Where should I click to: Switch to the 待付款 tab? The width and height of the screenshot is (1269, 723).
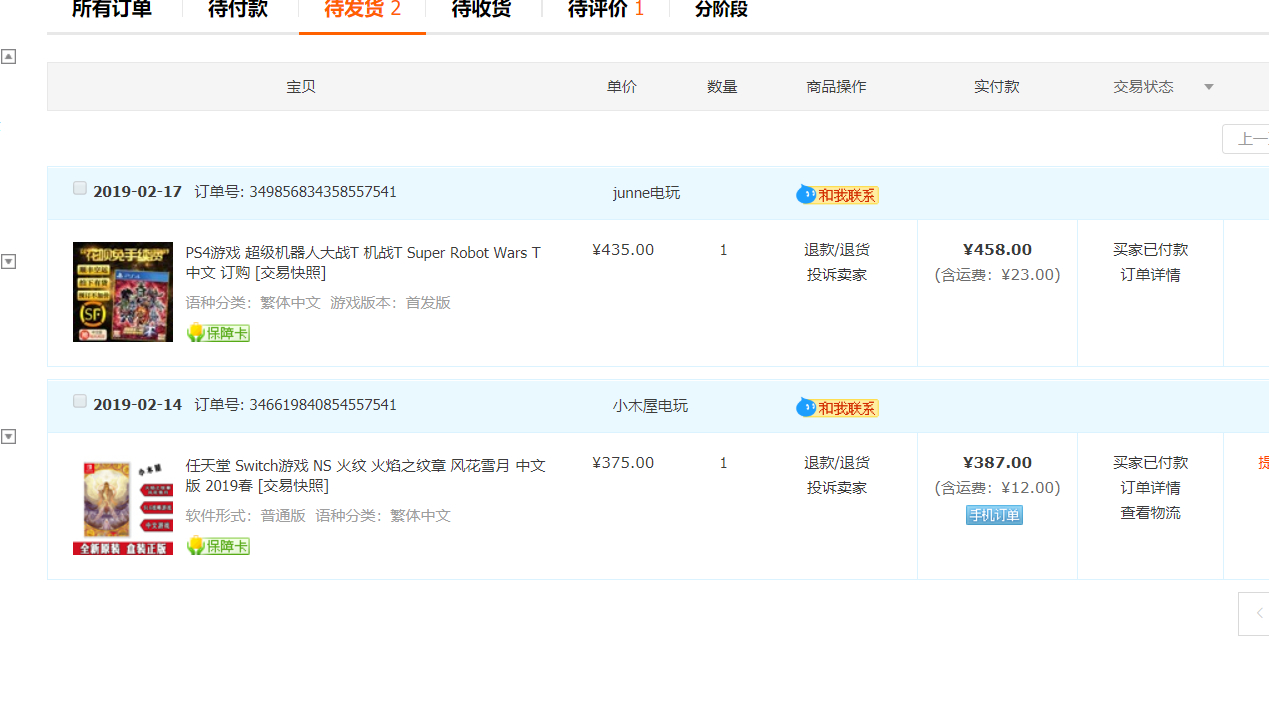point(238,10)
